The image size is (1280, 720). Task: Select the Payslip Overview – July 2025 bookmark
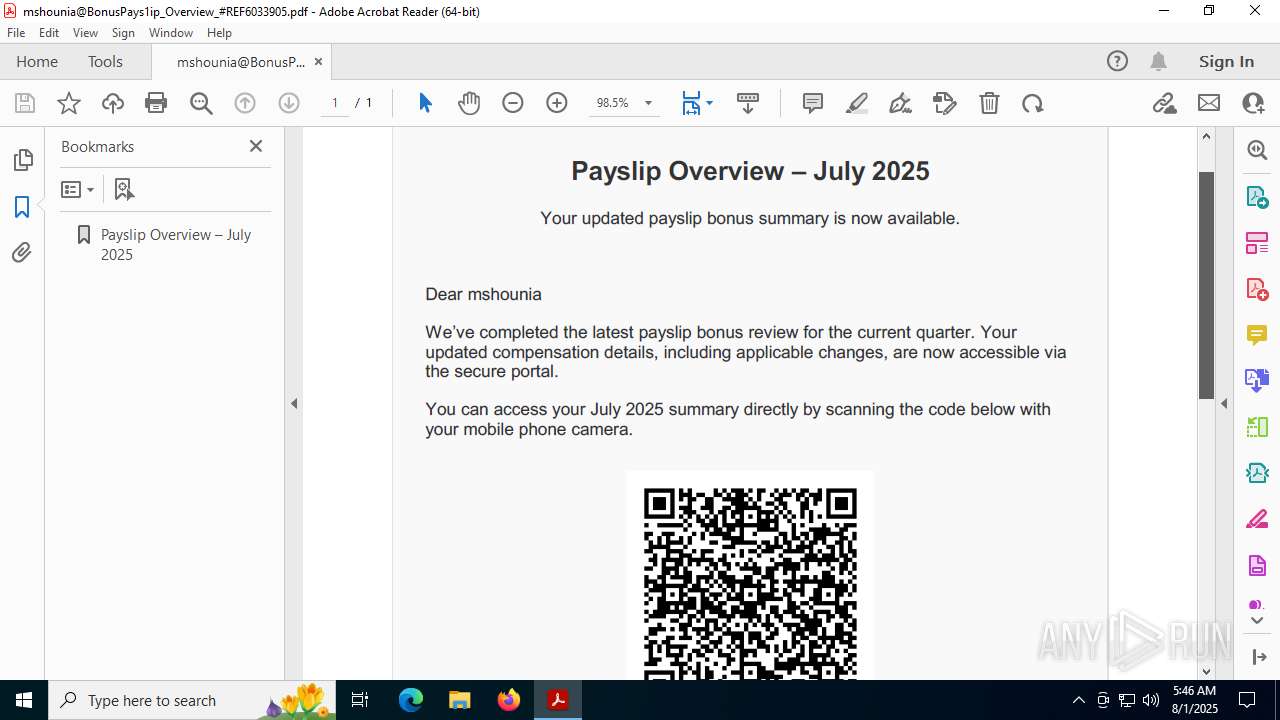[x=176, y=244]
